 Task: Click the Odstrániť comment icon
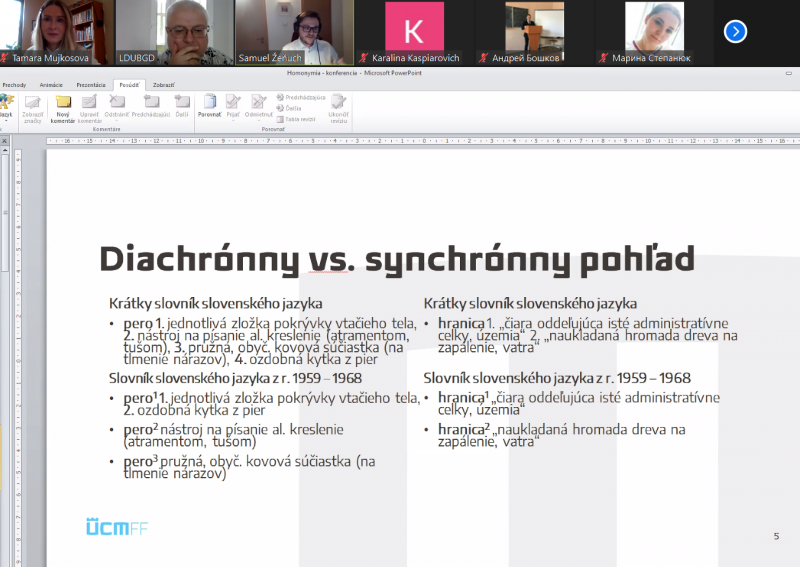(x=116, y=103)
